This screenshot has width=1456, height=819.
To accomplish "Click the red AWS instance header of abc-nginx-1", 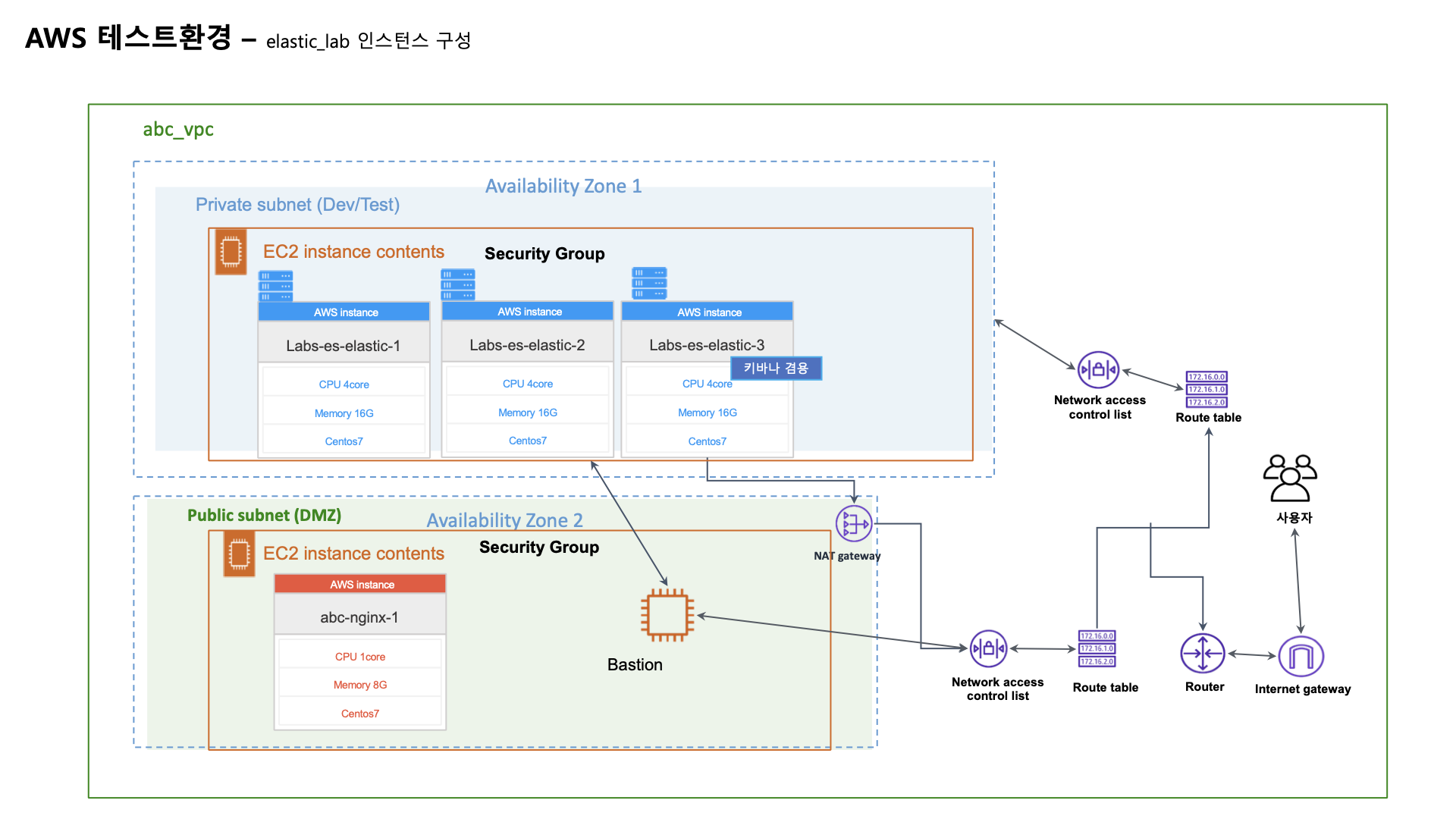I will coord(360,584).
